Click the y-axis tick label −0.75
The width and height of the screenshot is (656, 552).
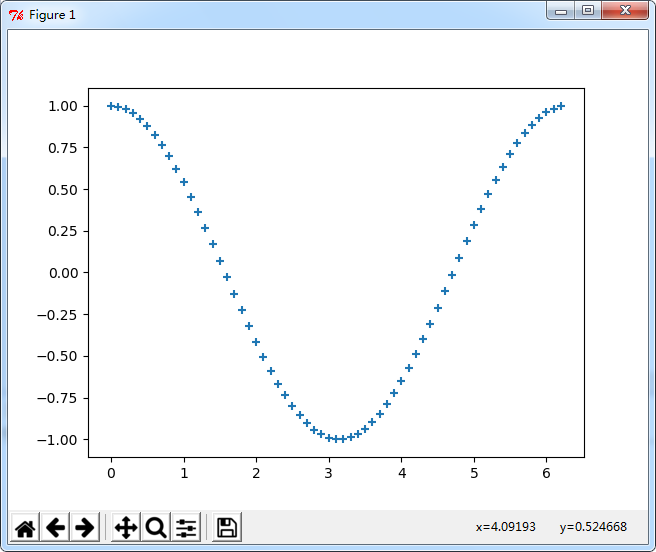pyautogui.click(x=57, y=398)
